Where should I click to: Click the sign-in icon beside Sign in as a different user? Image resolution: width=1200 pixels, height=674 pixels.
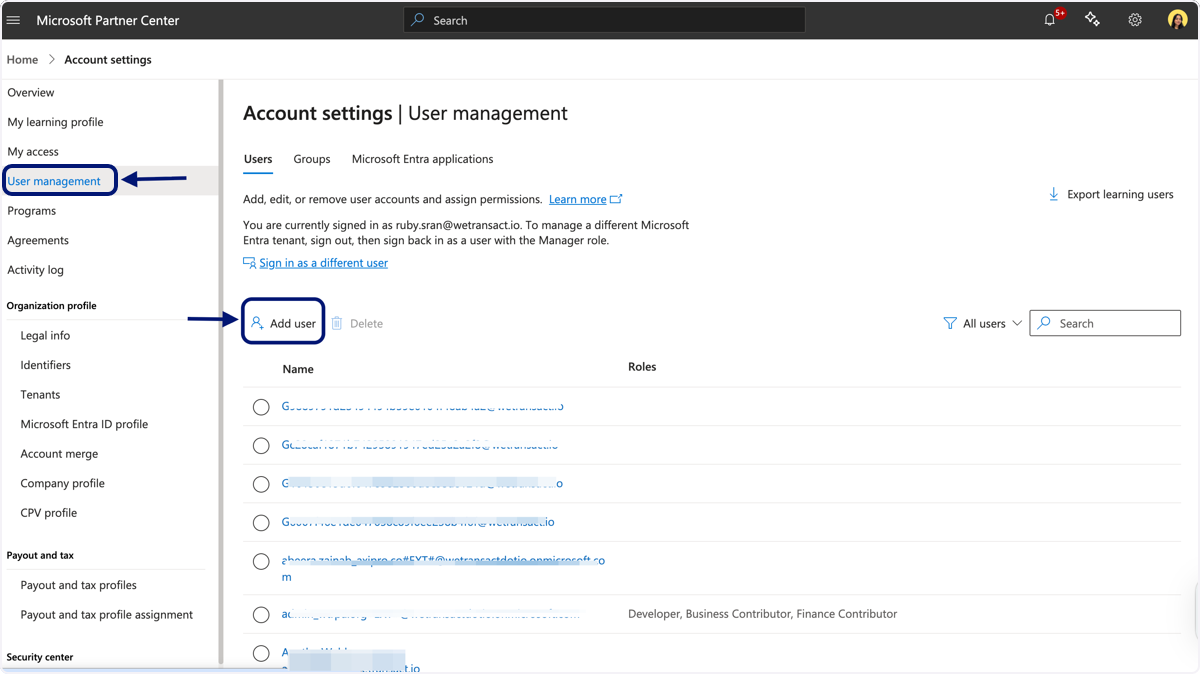249,263
